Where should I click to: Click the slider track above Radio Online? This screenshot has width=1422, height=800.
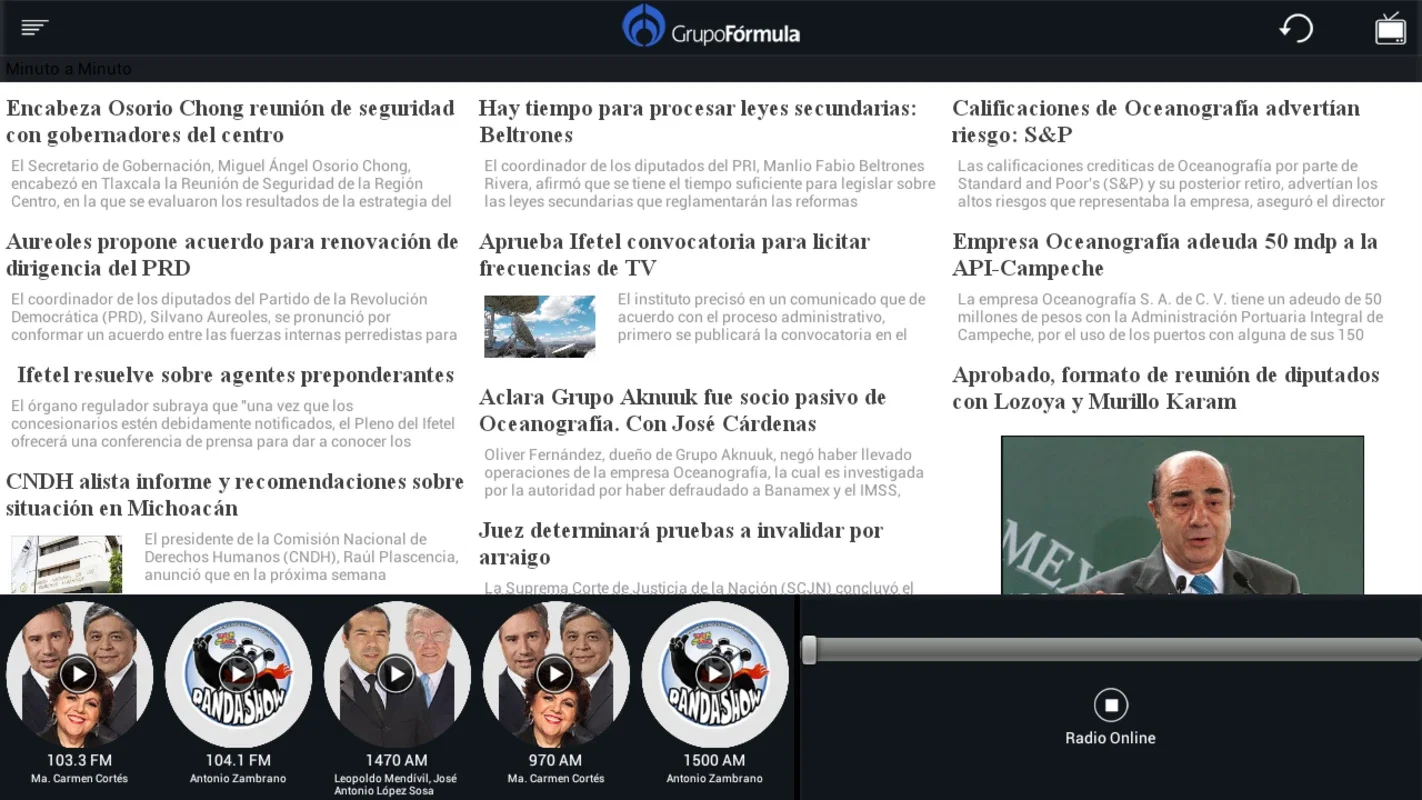click(x=1112, y=650)
